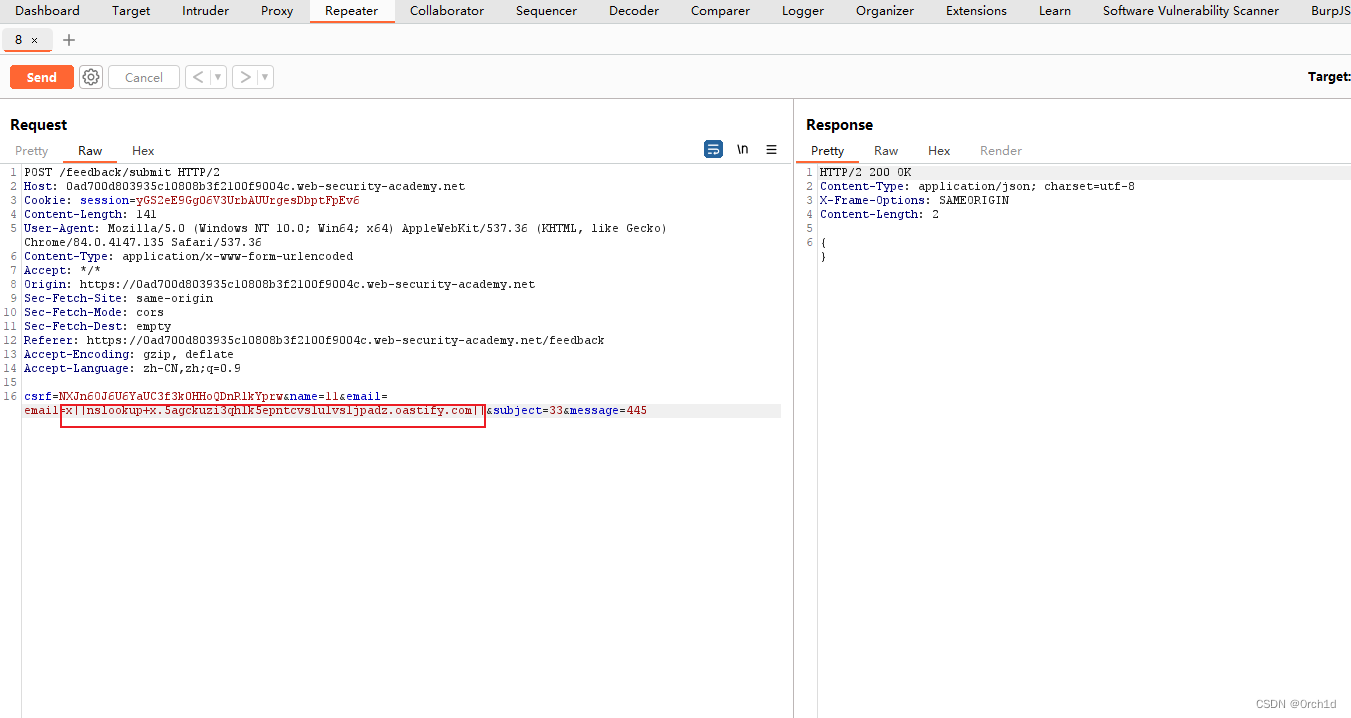Open Software Vulnerability Scanner tab
1351x718 pixels.
(x=1191, y=11)
